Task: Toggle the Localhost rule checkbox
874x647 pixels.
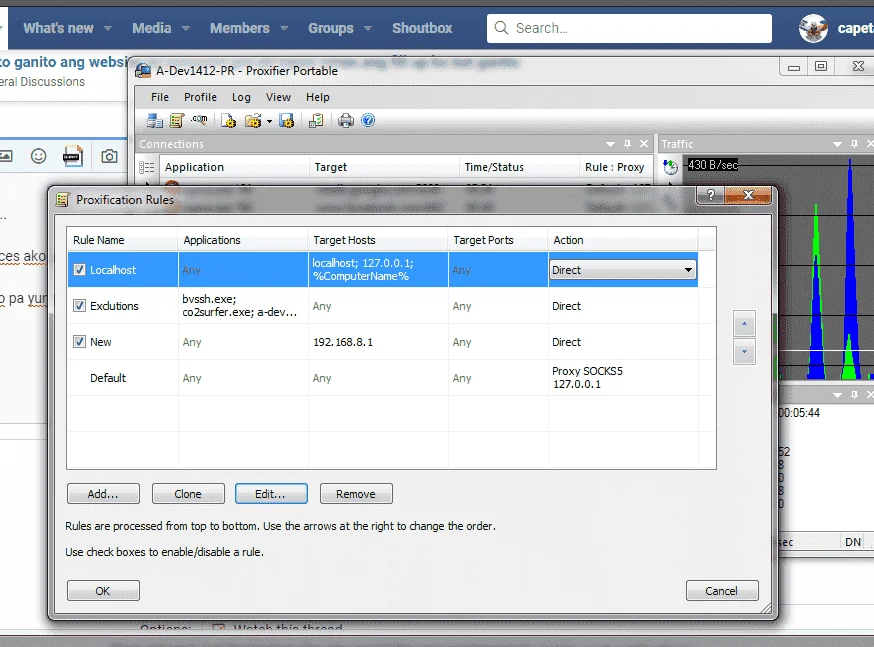Action: click(x=79, y=270)
